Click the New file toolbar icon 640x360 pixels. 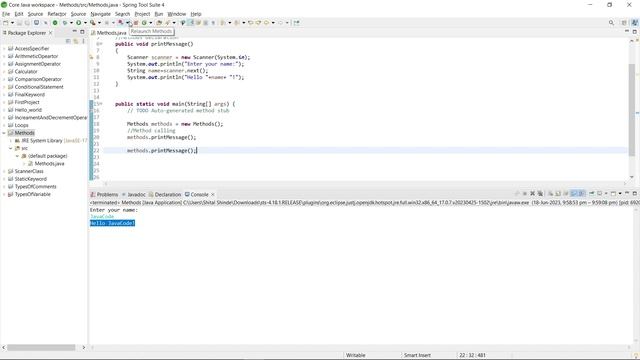6,23
